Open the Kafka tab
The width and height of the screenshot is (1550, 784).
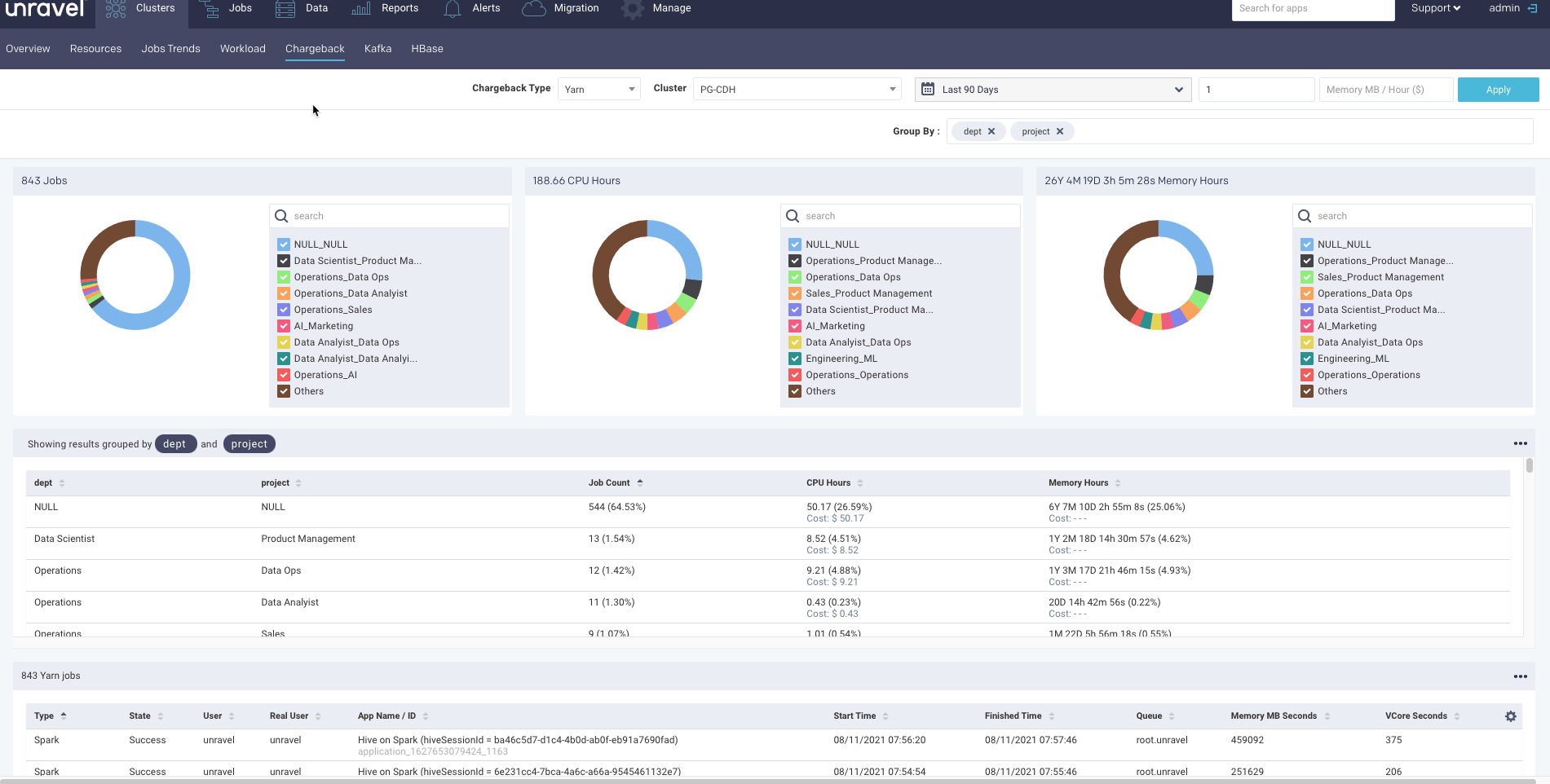(378, 49)
